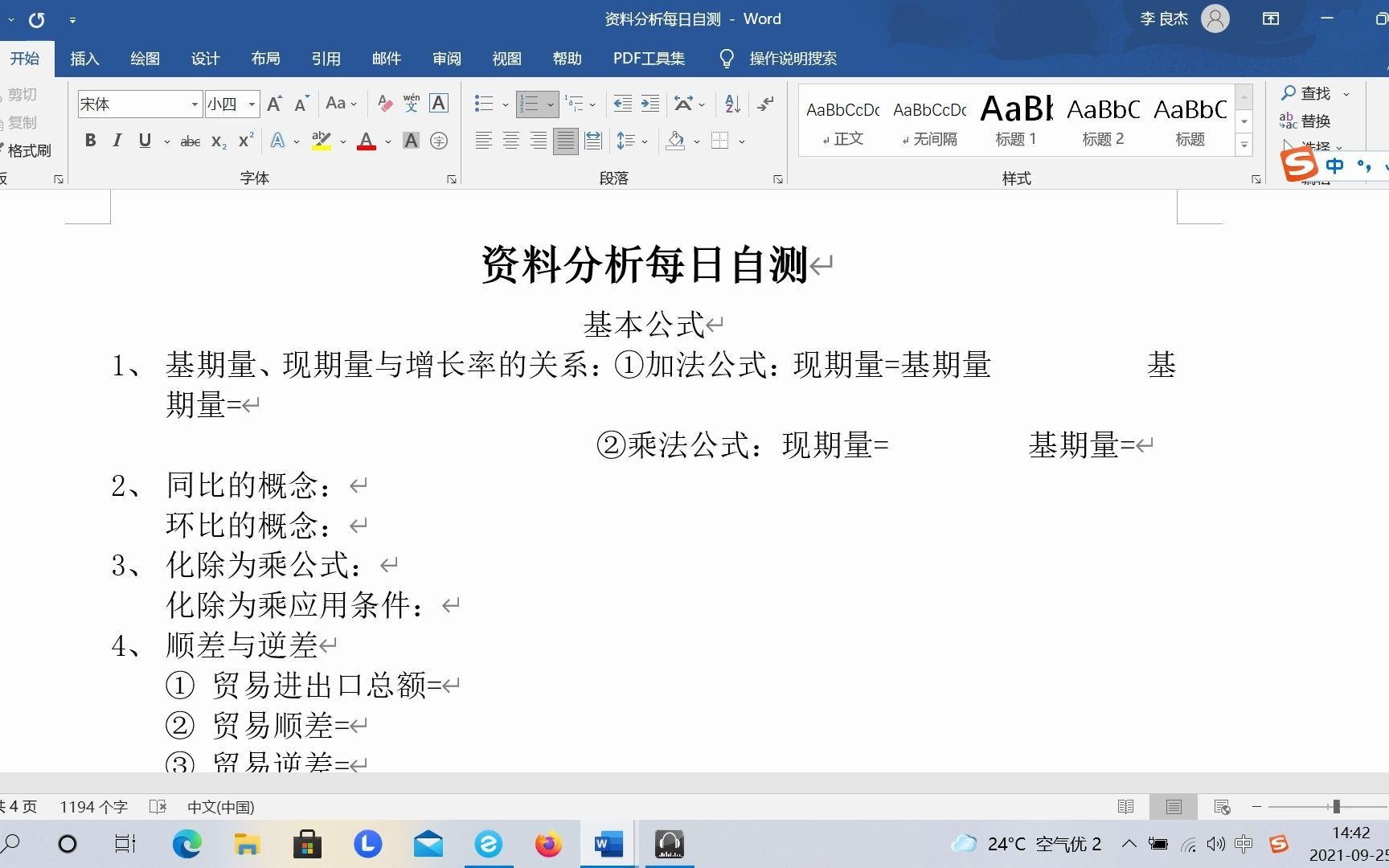This screenshot has height=868, width=1389.
Task: Click the text effects icon
Action: point(277,141)
